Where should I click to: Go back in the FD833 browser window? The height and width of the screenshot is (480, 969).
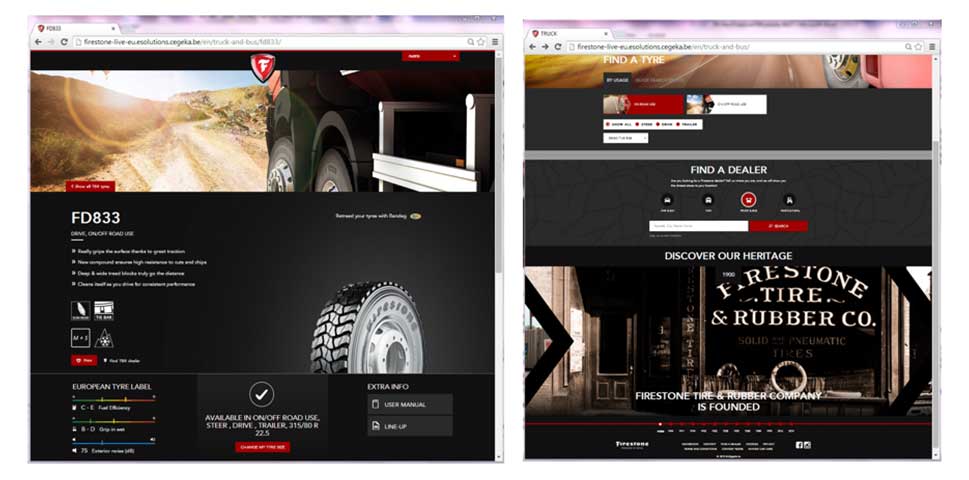pyautogui.click(x=39, y=42)
